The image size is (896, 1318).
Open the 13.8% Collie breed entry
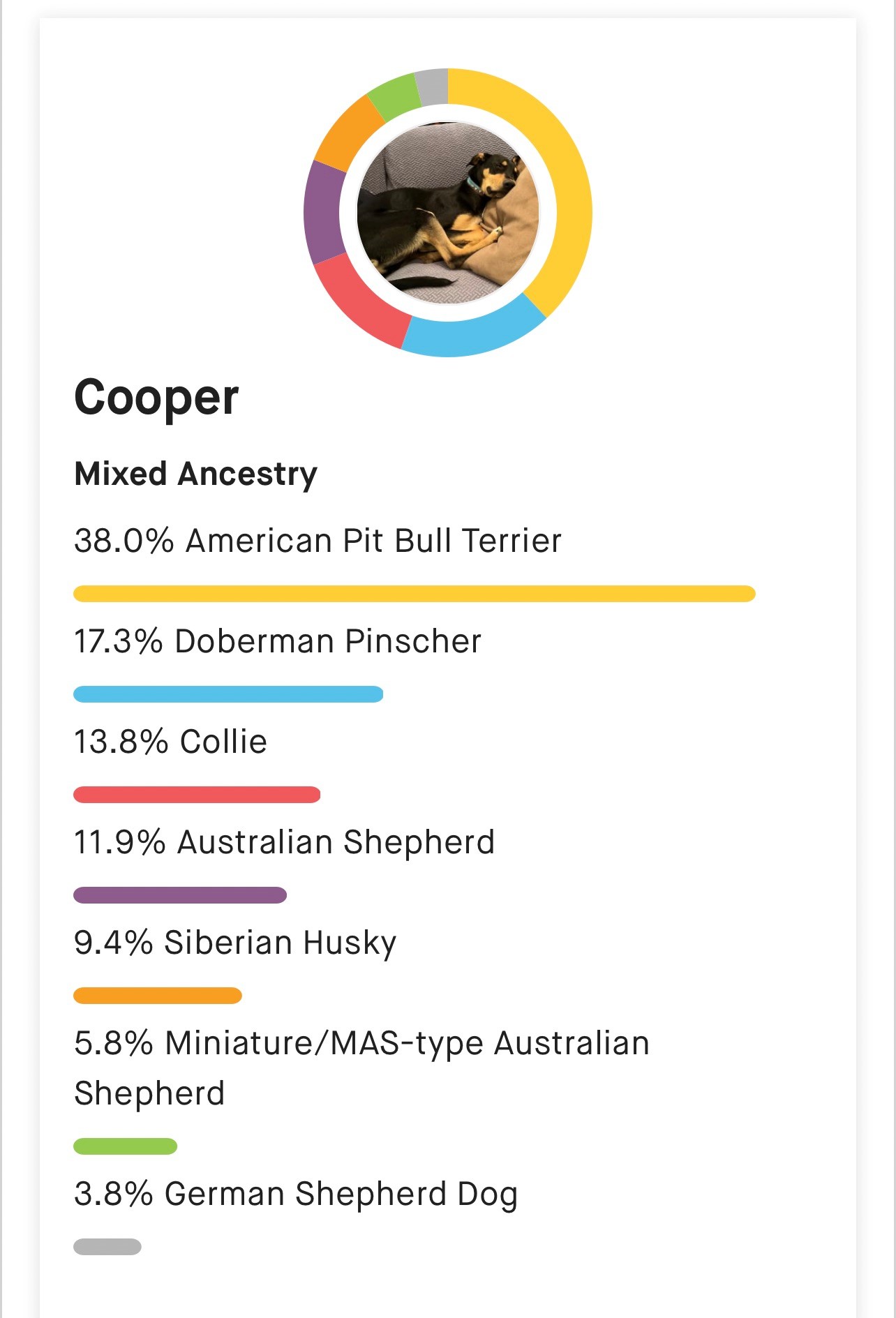point(170,742)
